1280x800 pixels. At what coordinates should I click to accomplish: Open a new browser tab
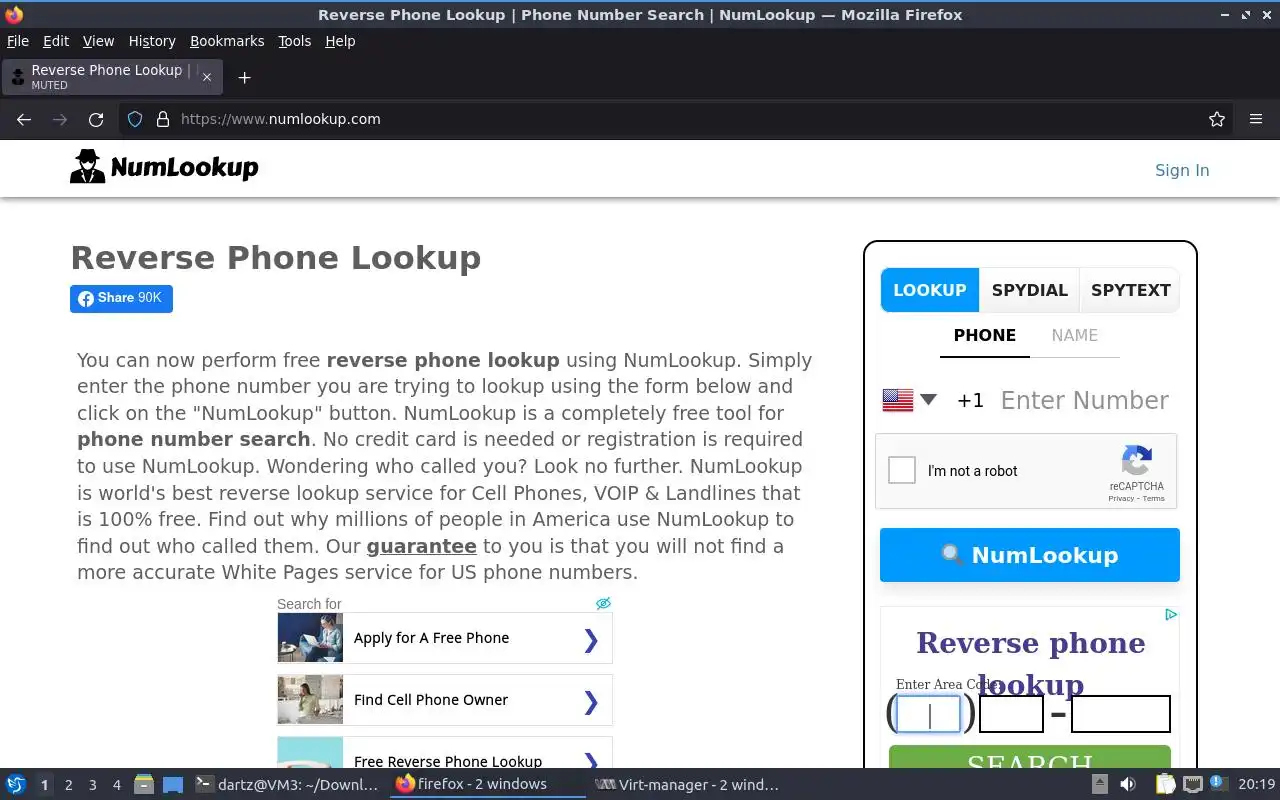[x=244, y=77]
